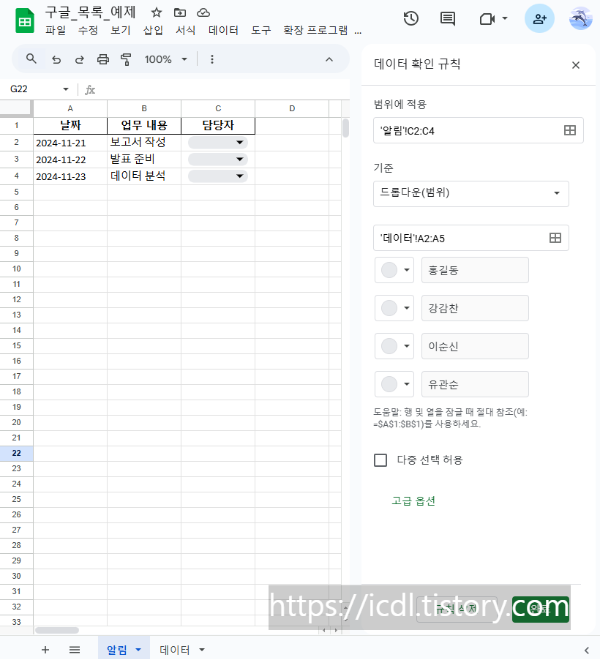The height and width of the screenshot is (659, 600).
Task: Check cloud save status icon
Action: point(203,13)
